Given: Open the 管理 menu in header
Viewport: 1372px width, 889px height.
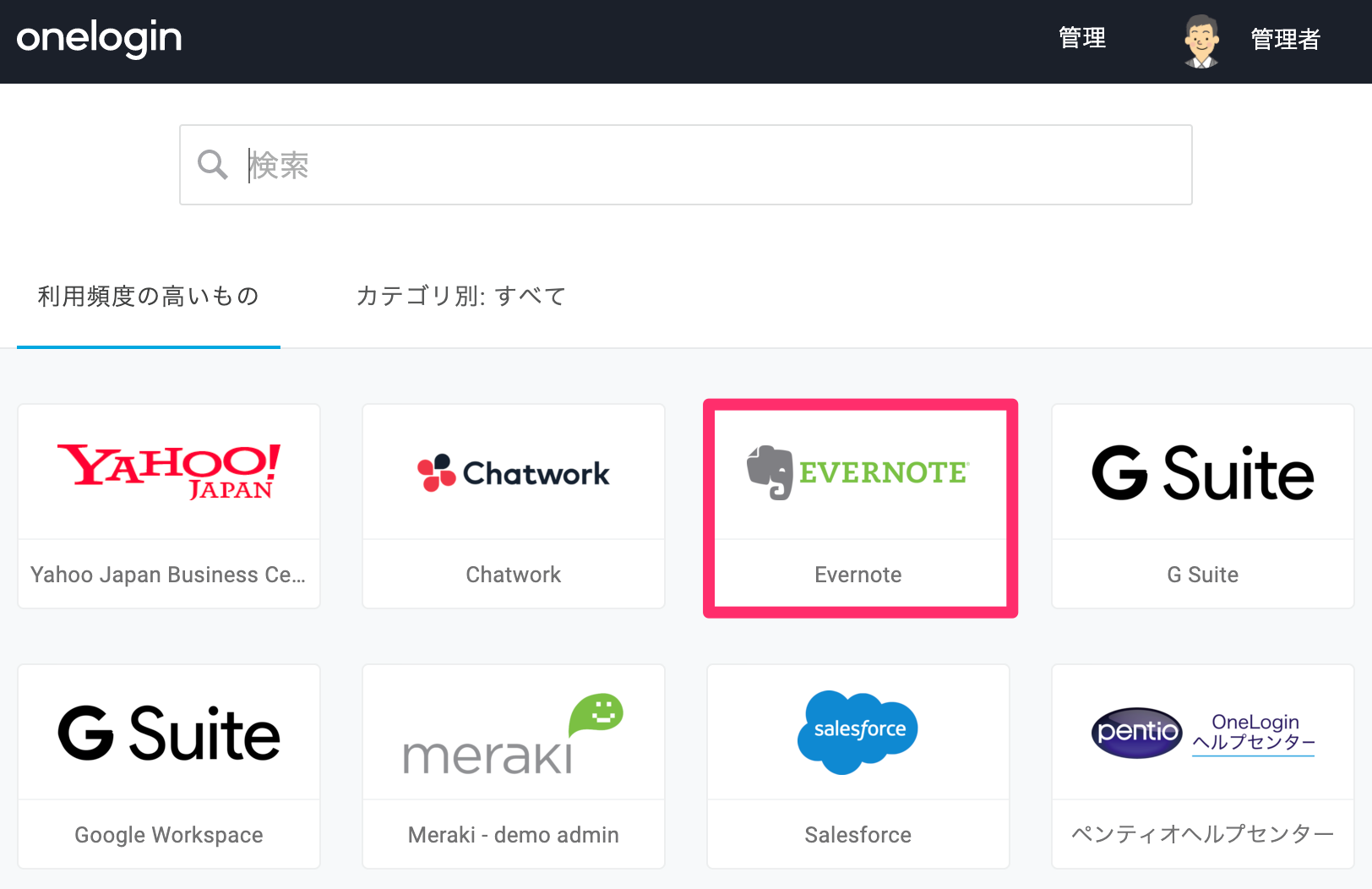Looking at the screenshot, I should (x=1082, y=38).
